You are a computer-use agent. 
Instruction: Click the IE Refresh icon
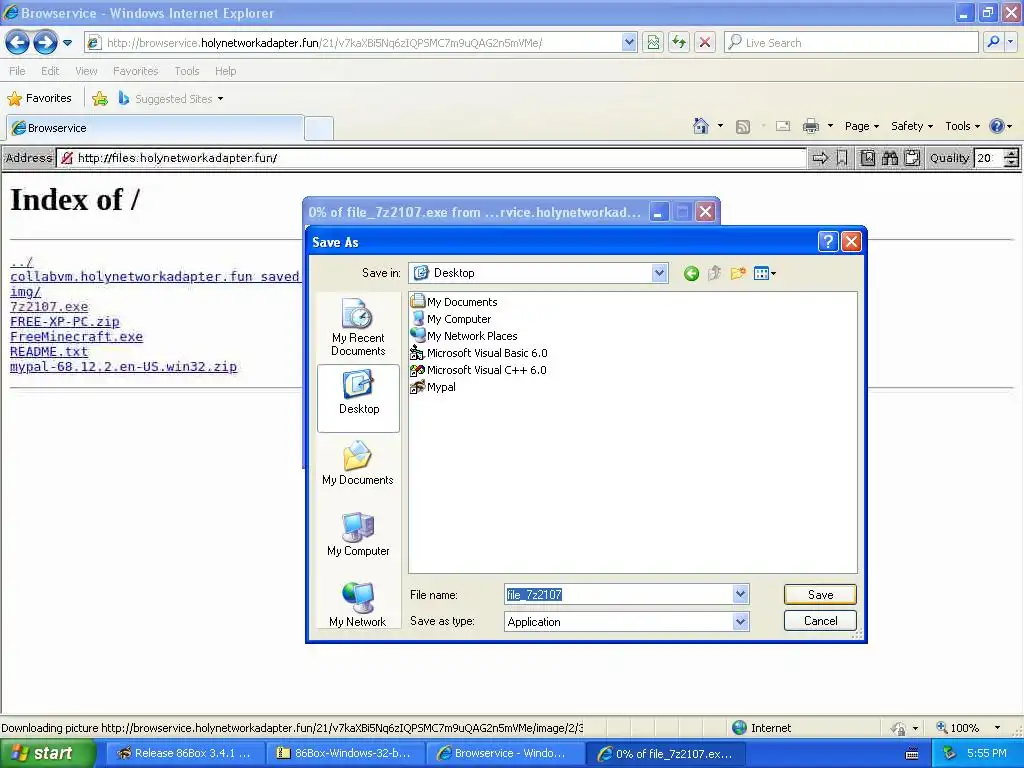pyautogui.click(x=679, y=42)
